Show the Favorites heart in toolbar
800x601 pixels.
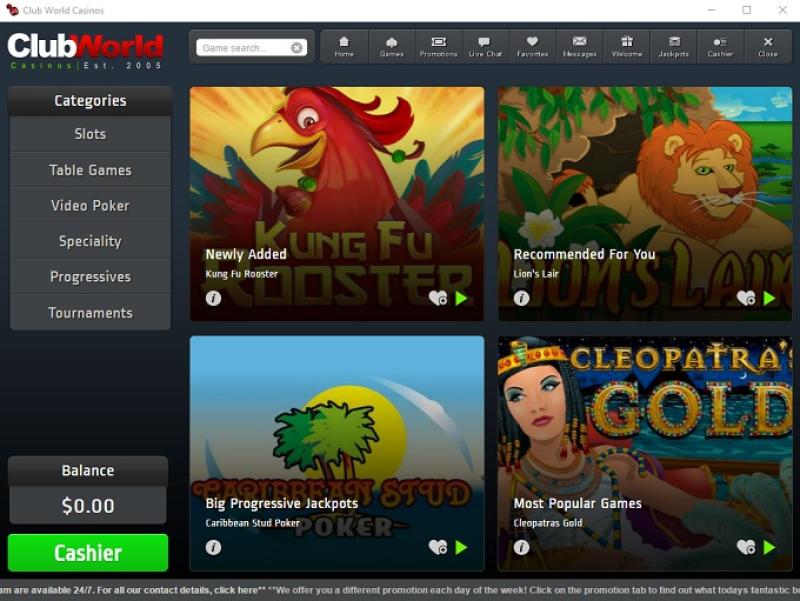pyautogui.click(x=532, y=46)
